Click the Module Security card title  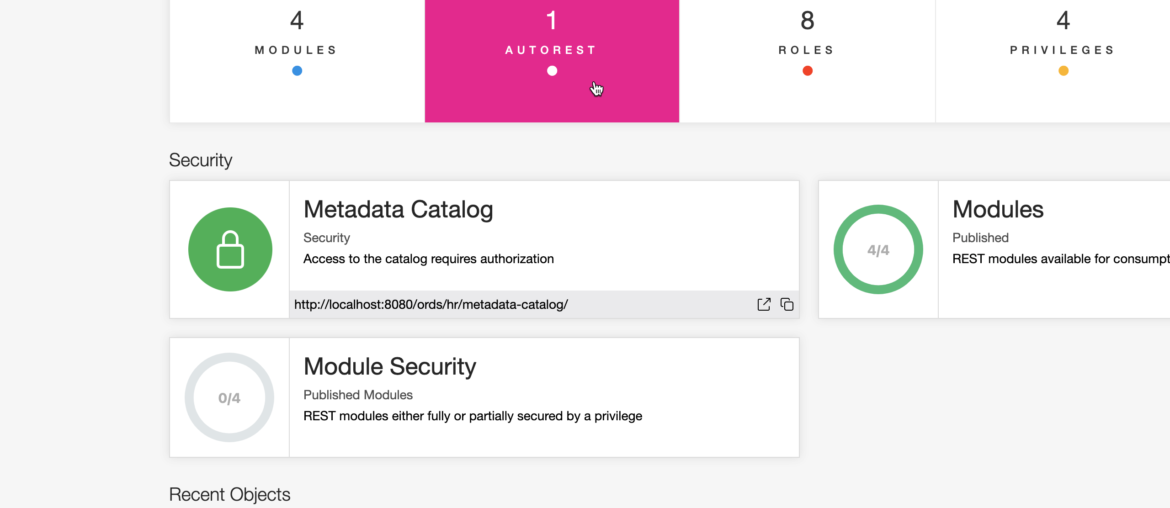[x=390, y=366]
